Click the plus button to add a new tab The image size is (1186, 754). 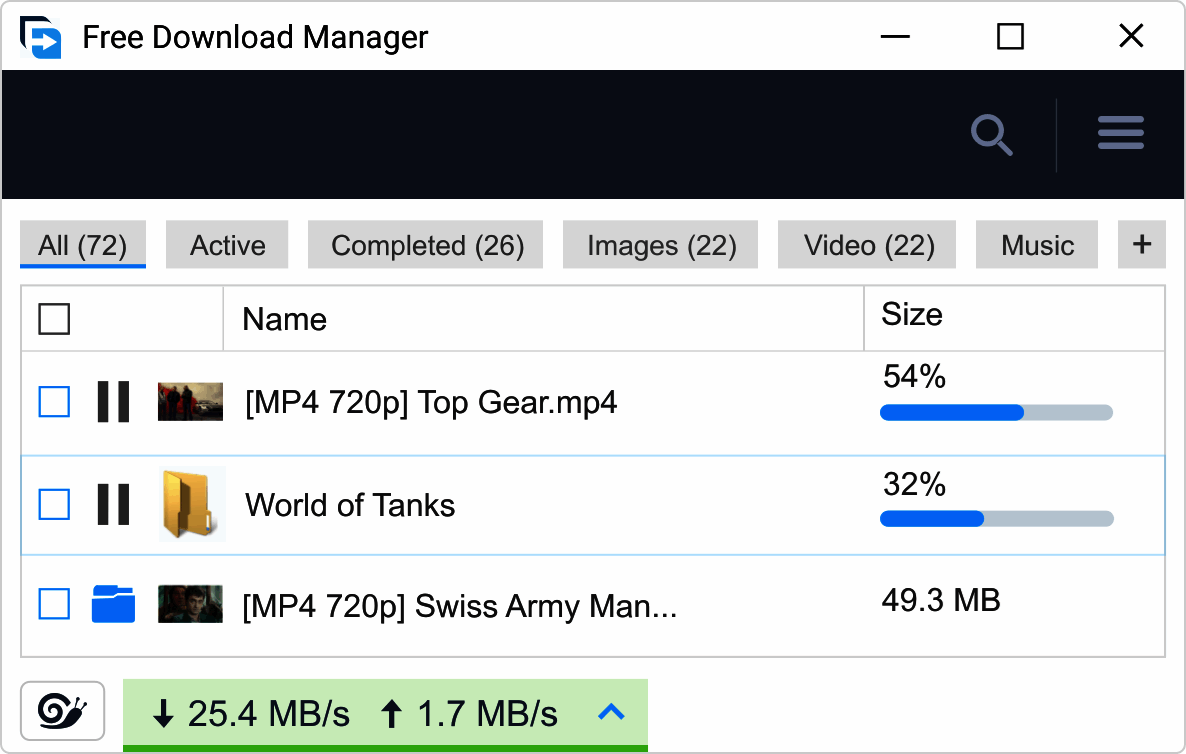coord(1141,244)
